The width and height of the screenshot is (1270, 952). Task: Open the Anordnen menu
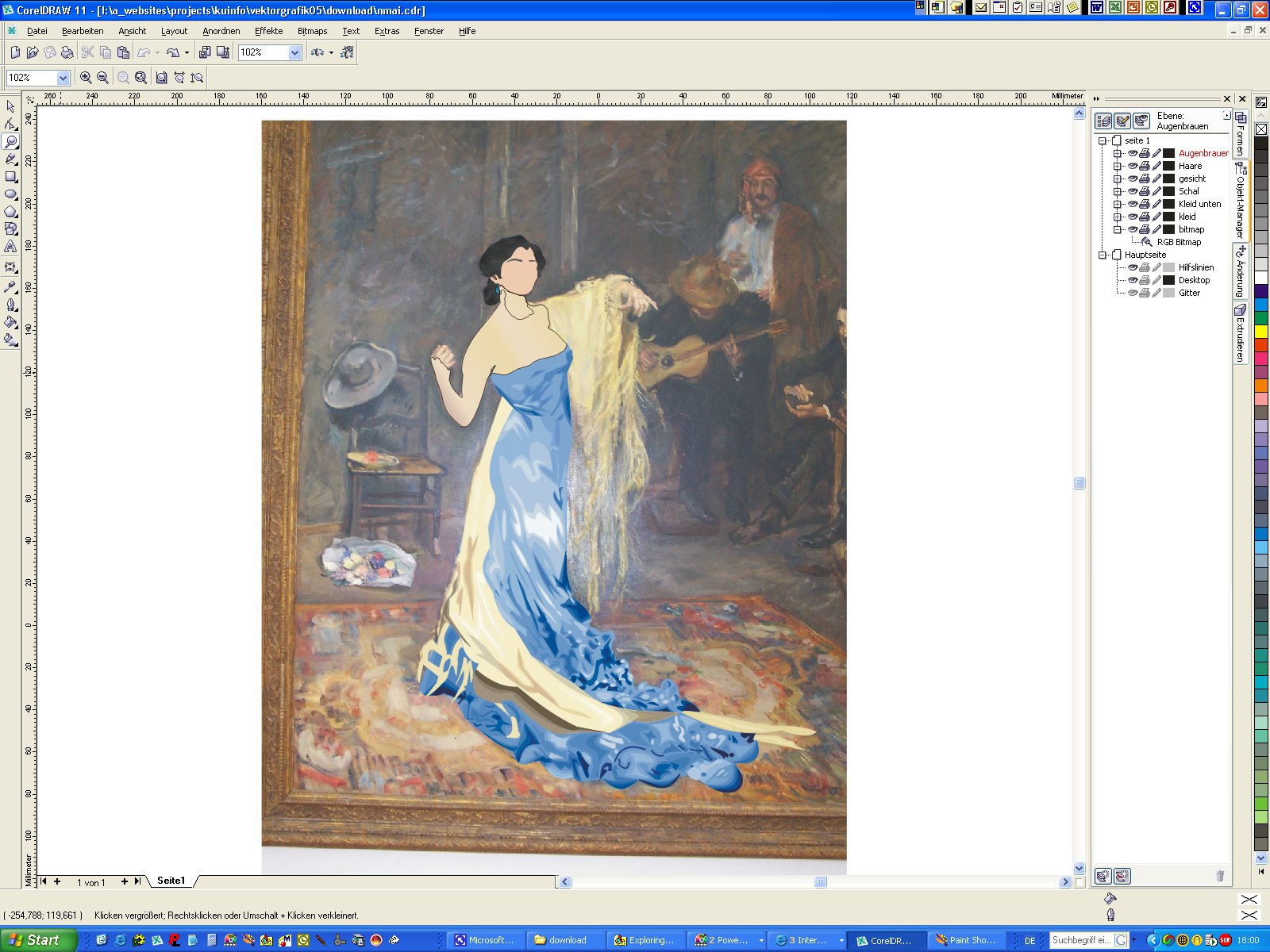point(221,31)
